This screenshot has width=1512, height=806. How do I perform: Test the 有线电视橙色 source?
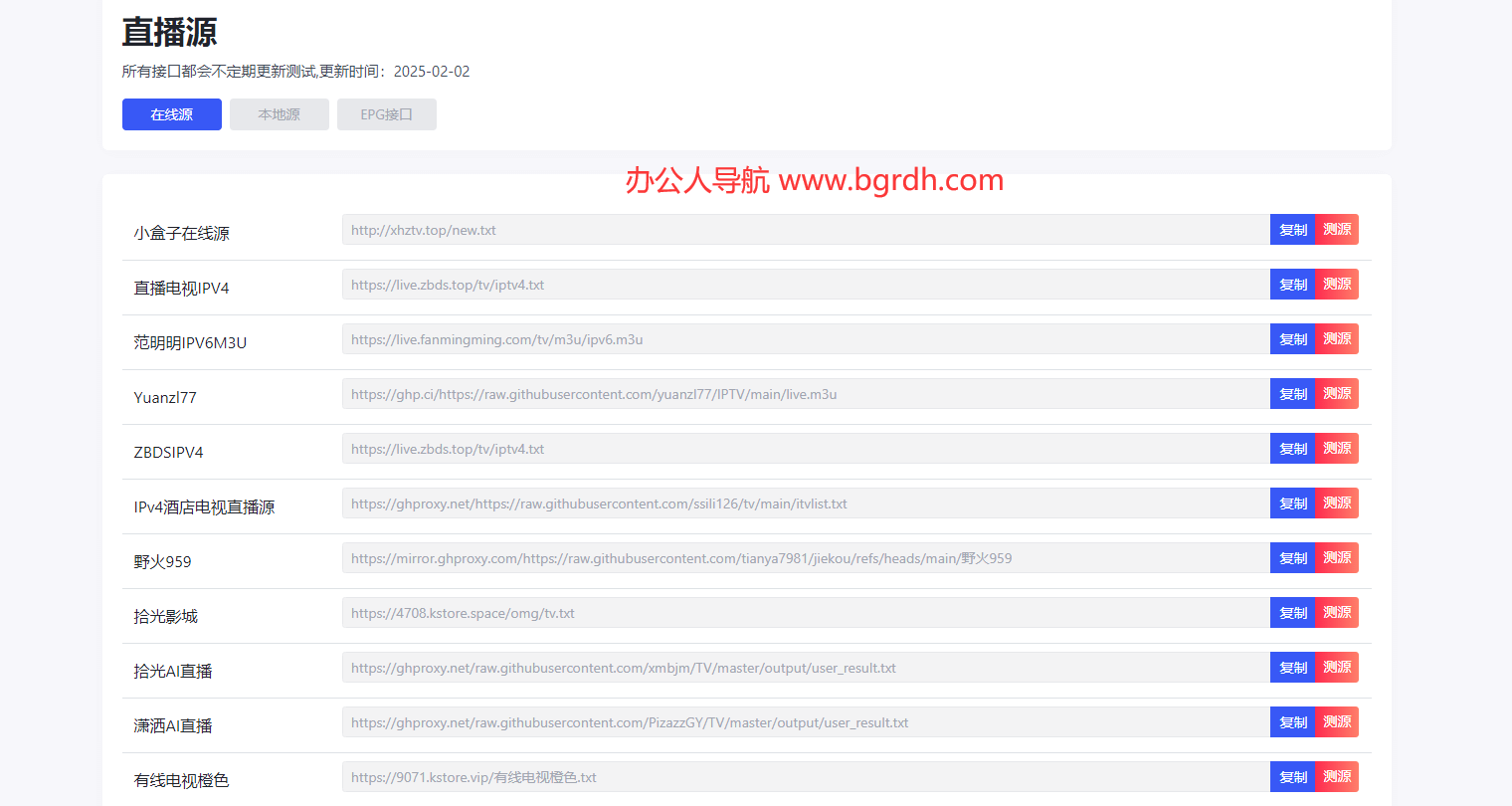pyautogui.click(x=1336, y=777)
